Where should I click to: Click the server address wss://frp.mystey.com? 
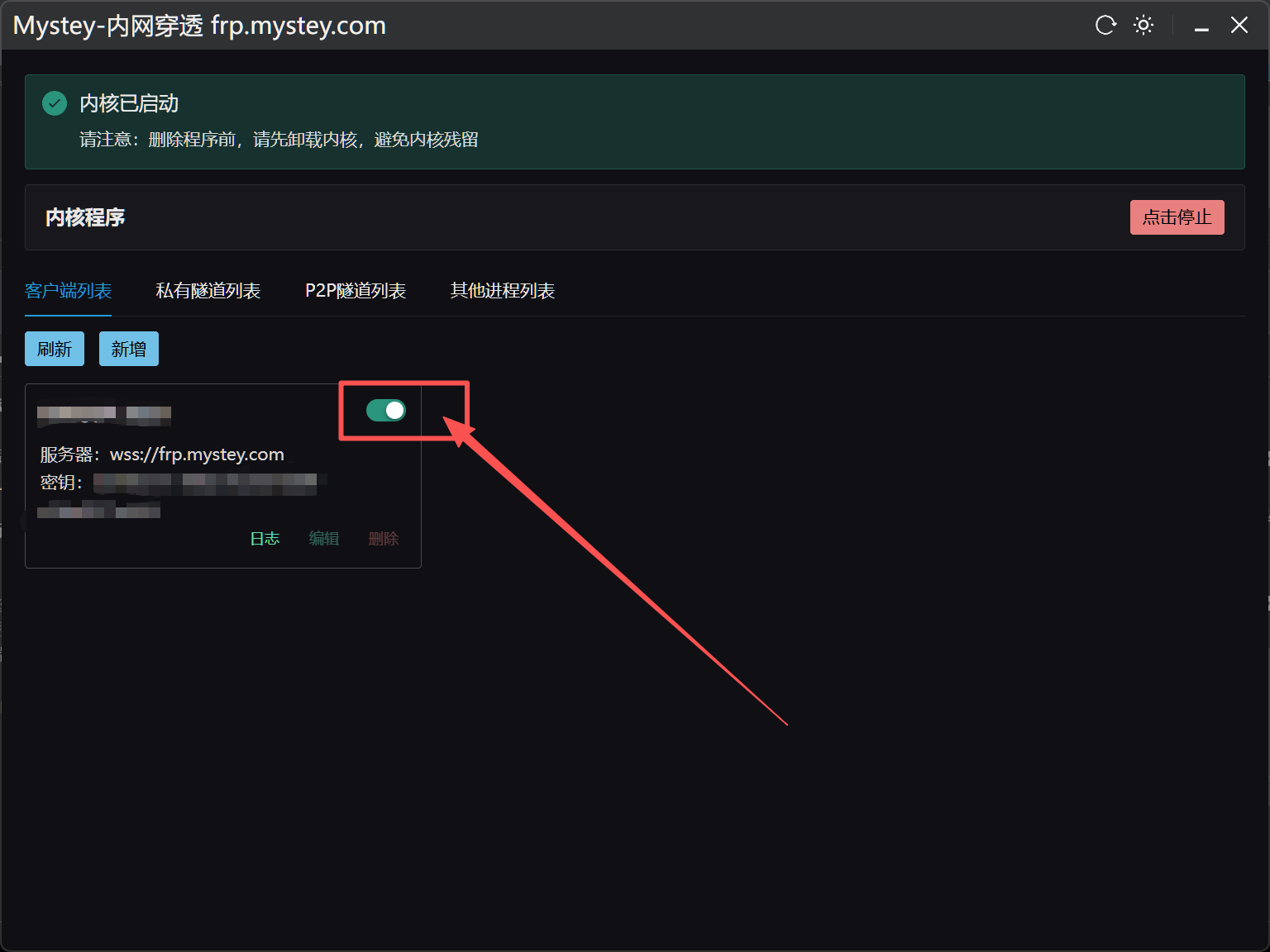[x=197, y=455]
